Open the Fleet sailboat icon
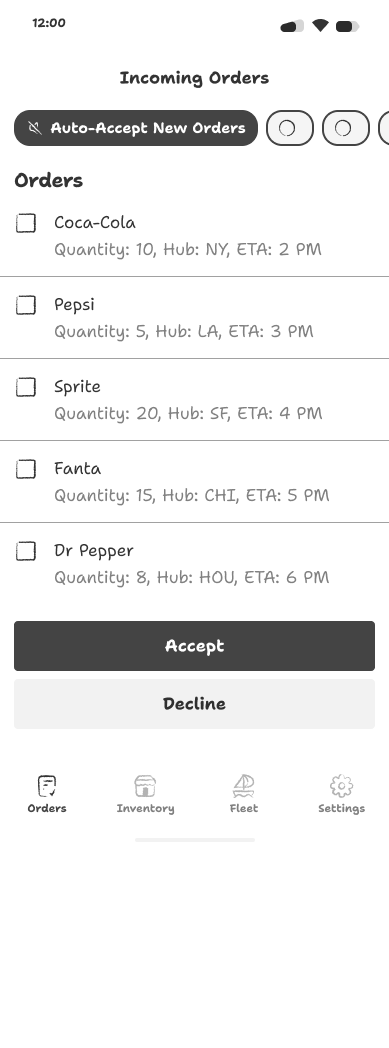389x1048 pixels. coord(243,786)
